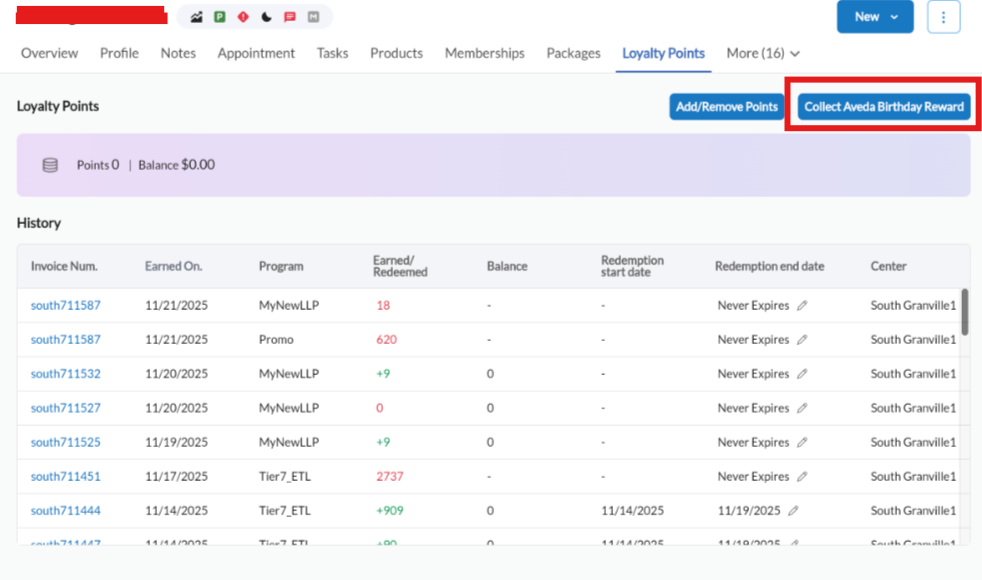Click the gray M badge icon

(x=314, y=17)
